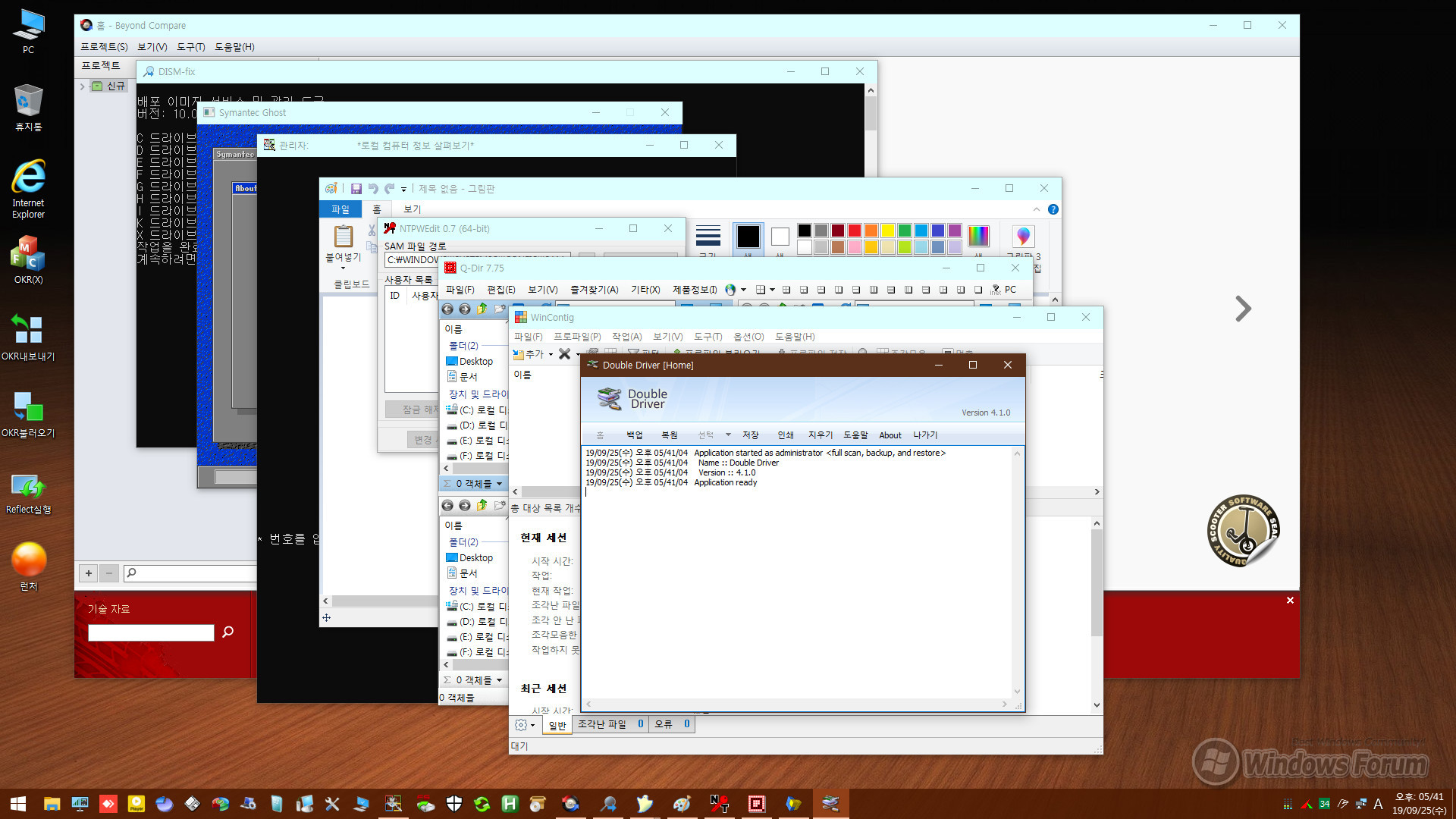The height and width of the screenshot is (819, 1456).
Task: Select Paint's Color 2 white box
Action: tap(780, 237)
